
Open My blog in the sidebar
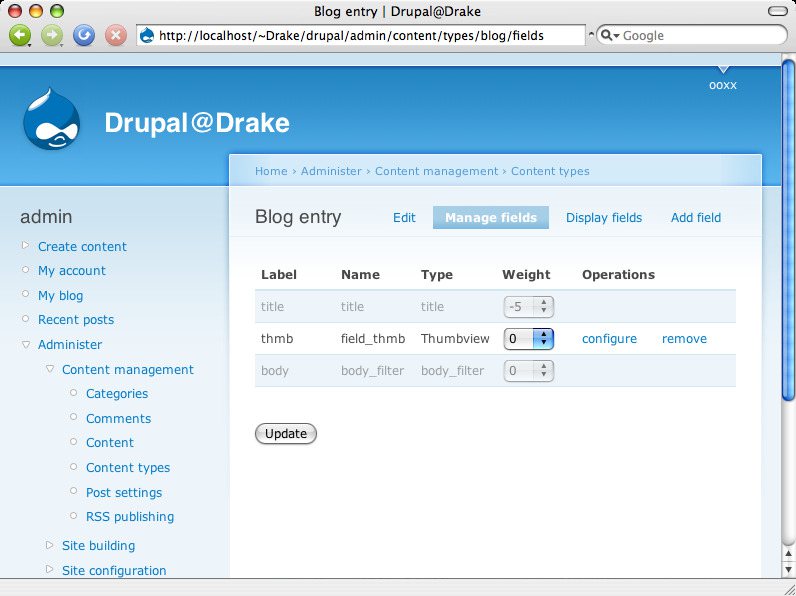[x=60, y=295]
